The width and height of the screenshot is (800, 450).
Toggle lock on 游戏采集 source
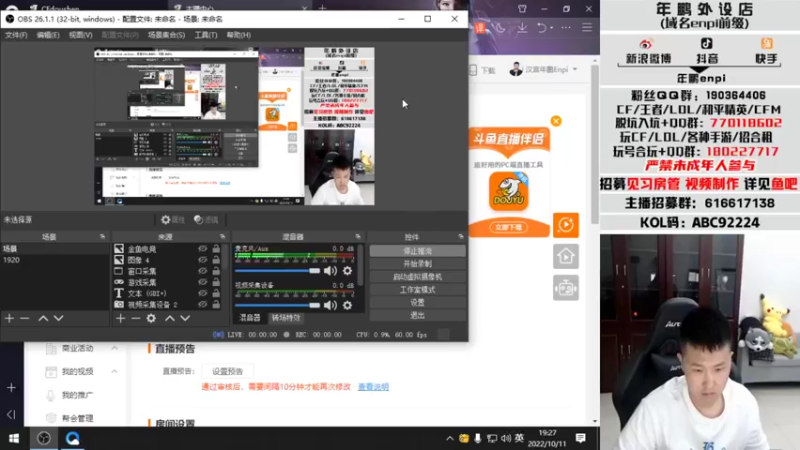(216, 282)
